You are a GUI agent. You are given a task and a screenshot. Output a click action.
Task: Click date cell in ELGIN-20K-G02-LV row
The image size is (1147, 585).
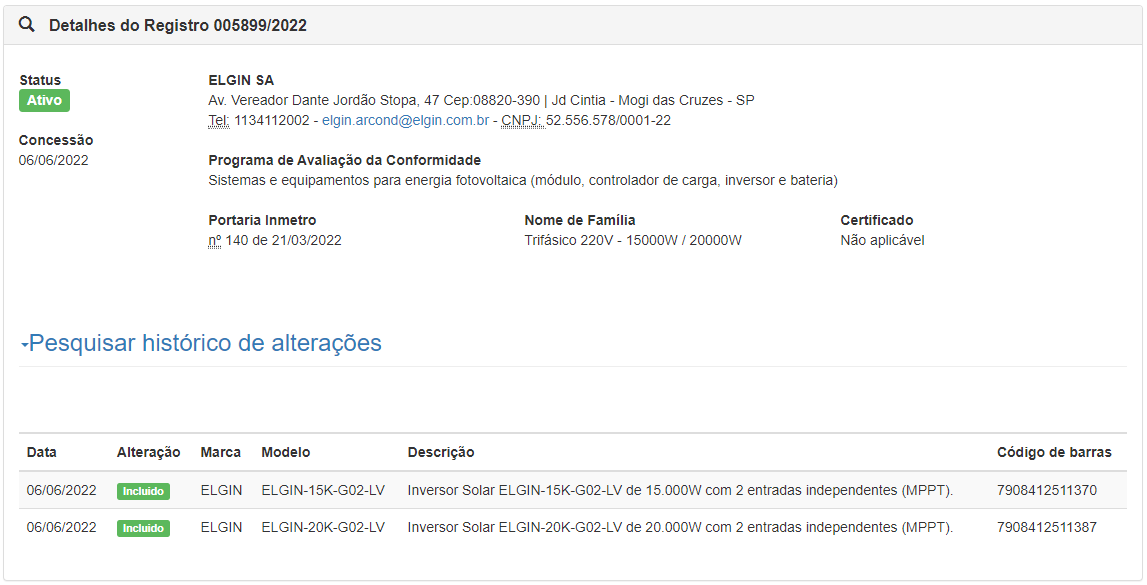pyautogui.click(x=61, y=527)
